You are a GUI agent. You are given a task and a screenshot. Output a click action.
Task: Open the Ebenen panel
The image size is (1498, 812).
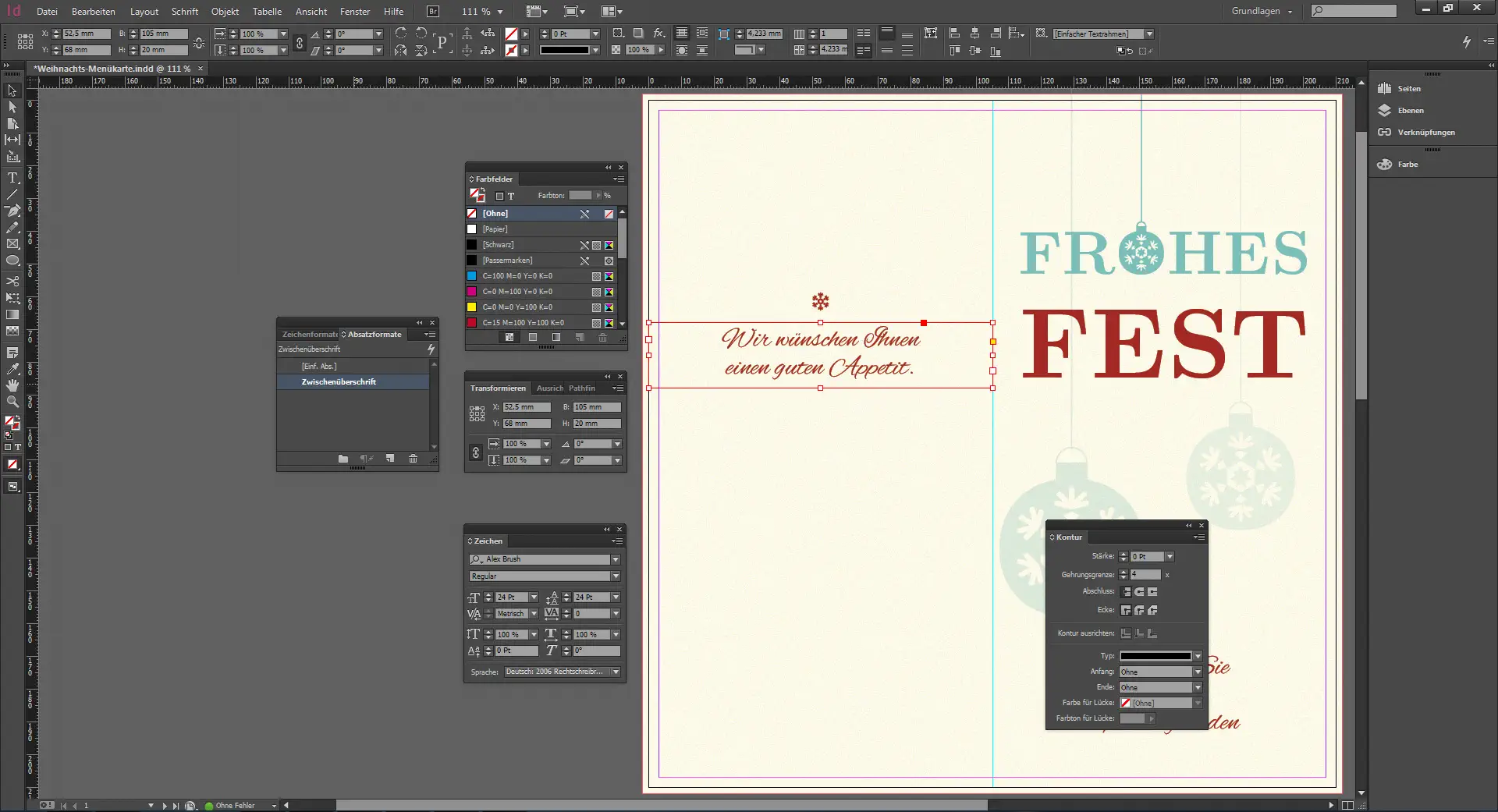pyautogui.click(x=1410, y=111)
